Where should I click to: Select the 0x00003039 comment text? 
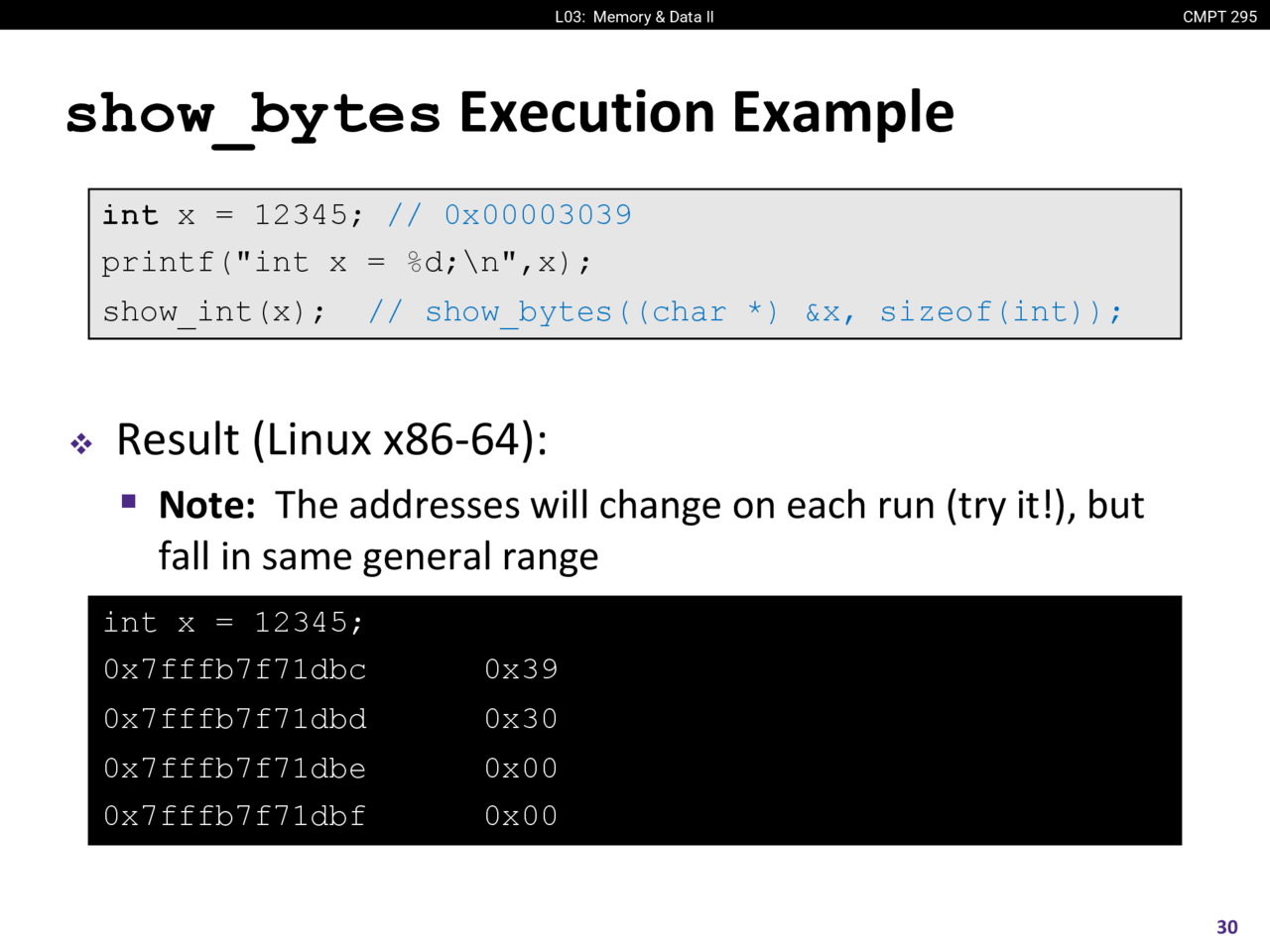click(x=537, y=215)
